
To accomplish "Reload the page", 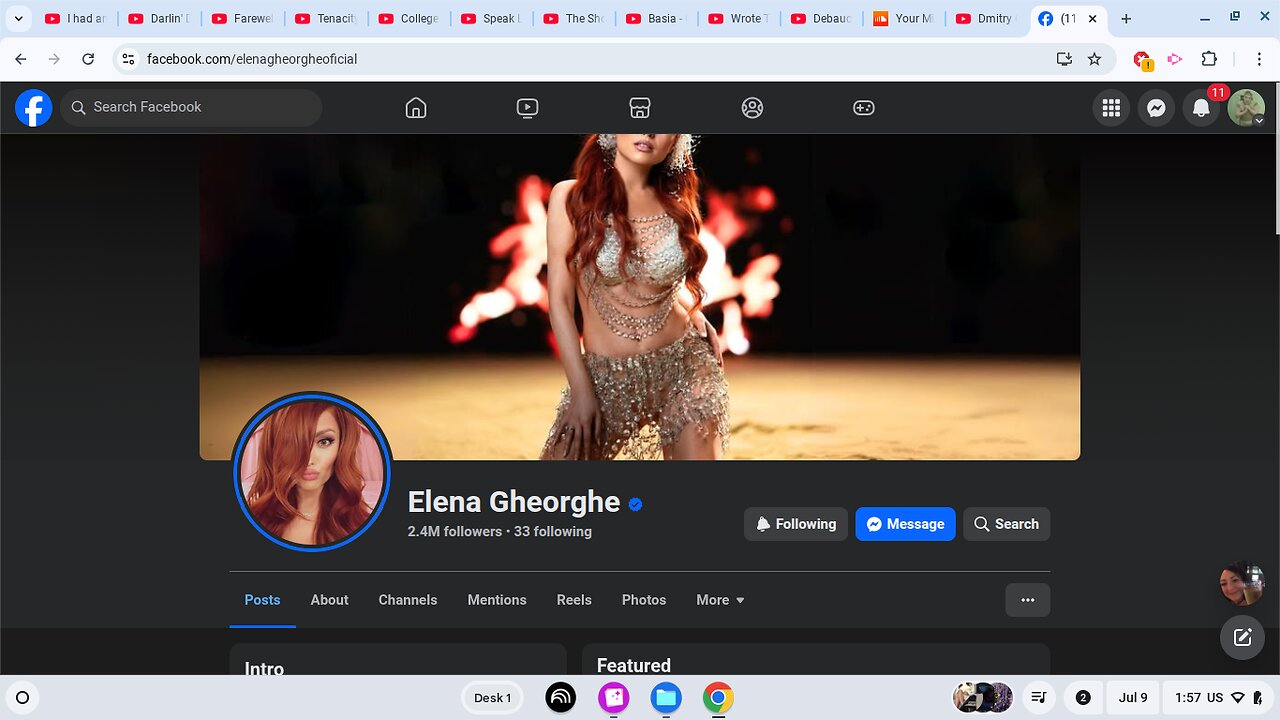I will [x=88, y=59].
